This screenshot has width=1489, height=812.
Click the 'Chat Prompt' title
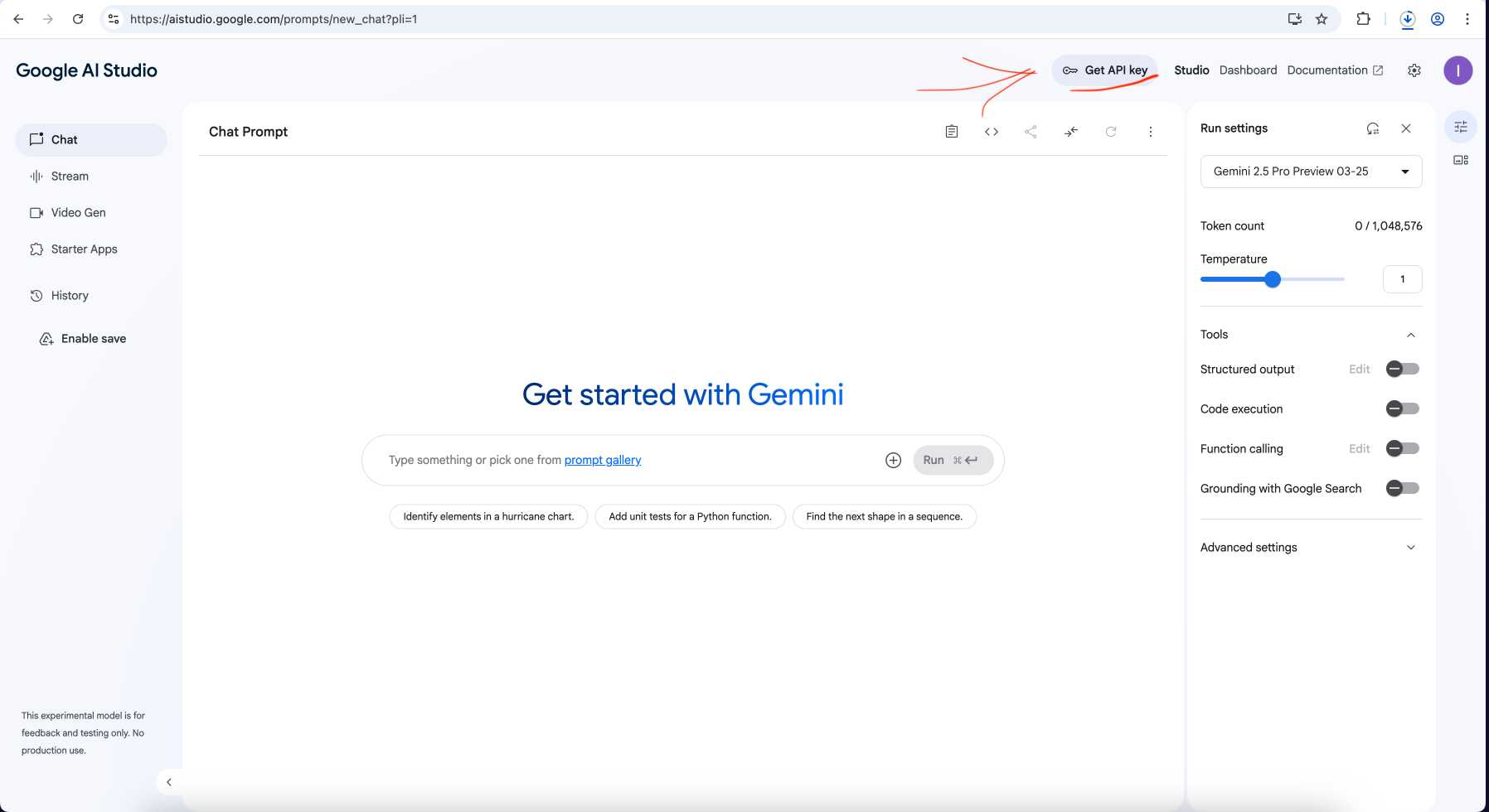pyautogui.click(x=248, y=132)
